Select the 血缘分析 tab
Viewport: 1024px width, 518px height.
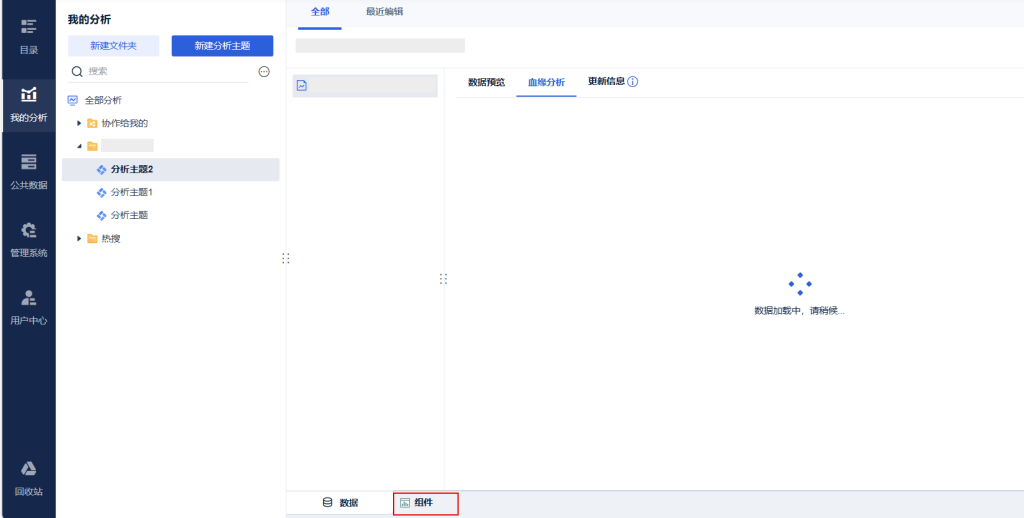point(546,82)
